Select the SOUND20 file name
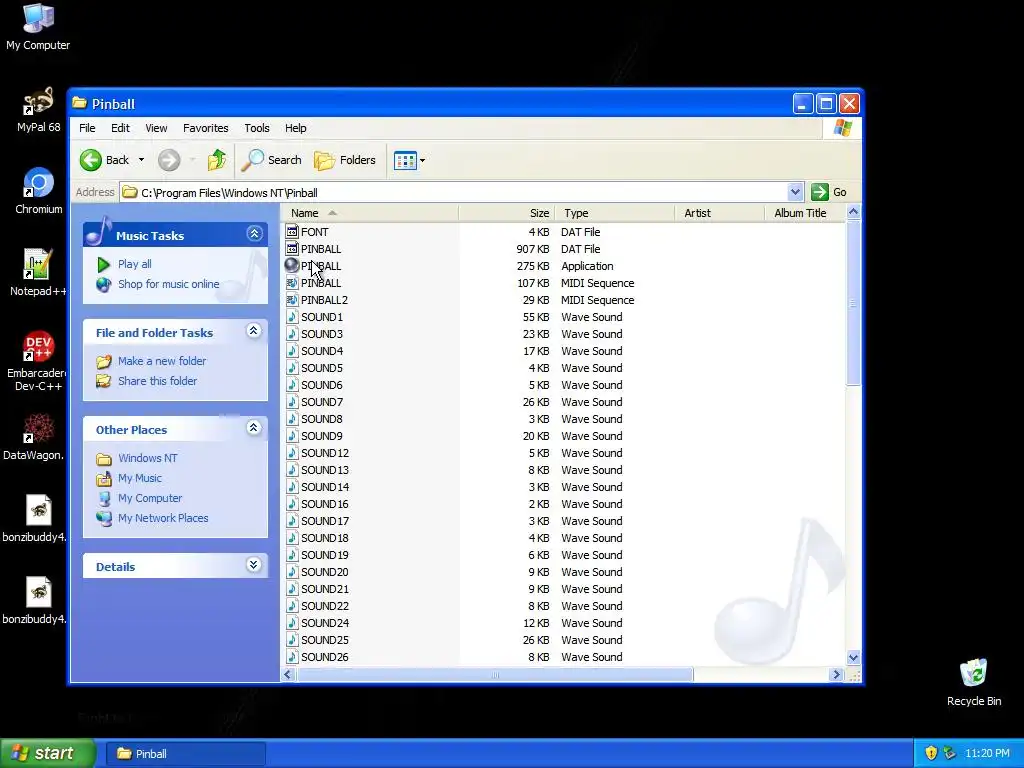 point(325,572)
